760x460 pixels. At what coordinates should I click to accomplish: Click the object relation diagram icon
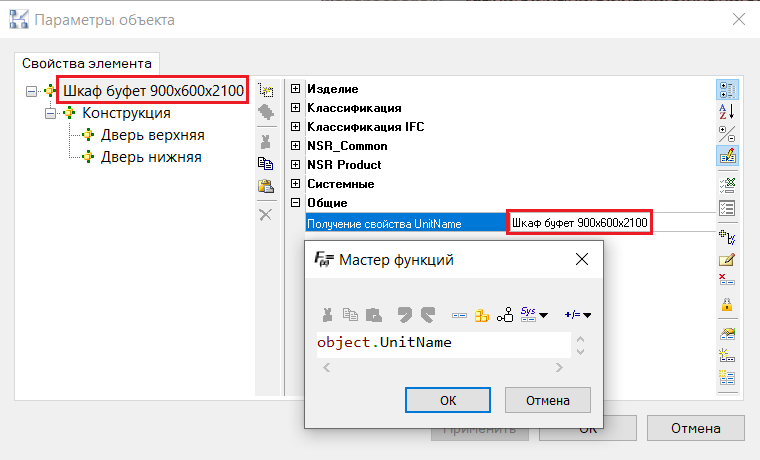coord(505,315)
